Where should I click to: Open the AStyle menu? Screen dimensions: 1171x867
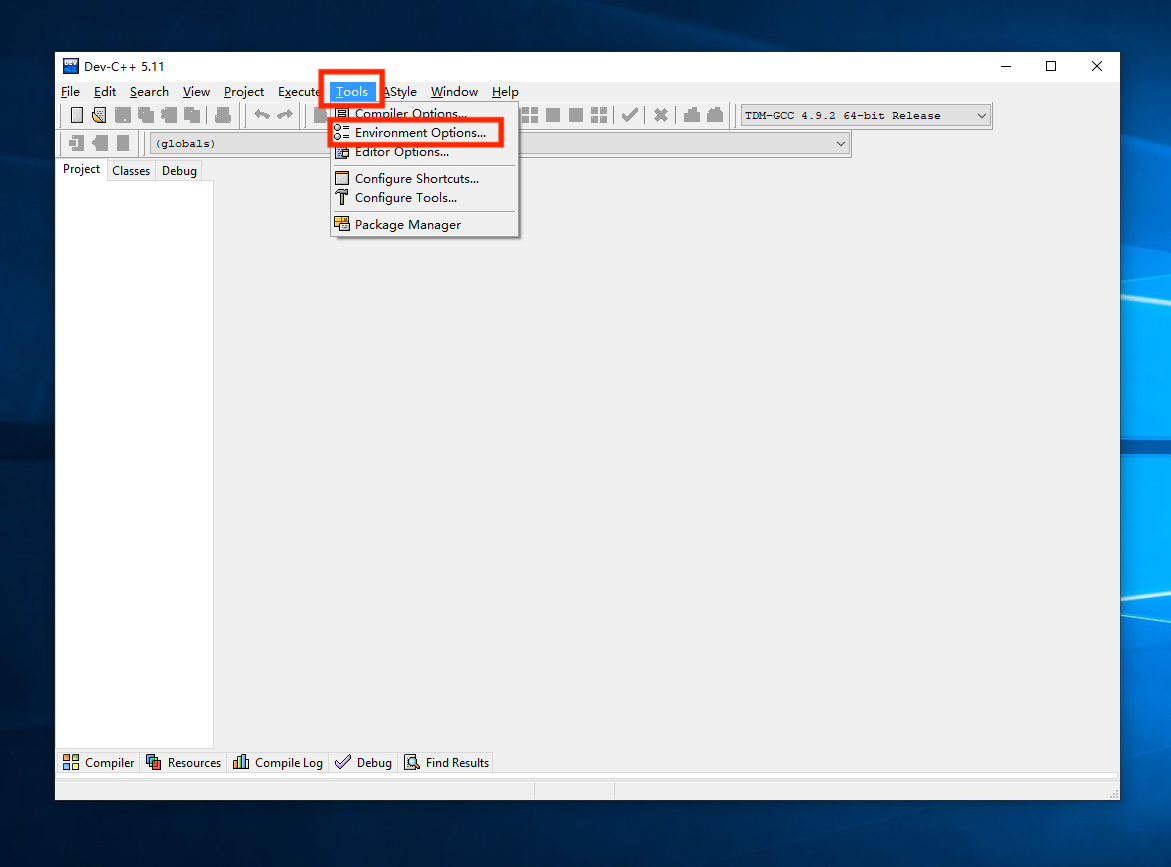point(400,92)
